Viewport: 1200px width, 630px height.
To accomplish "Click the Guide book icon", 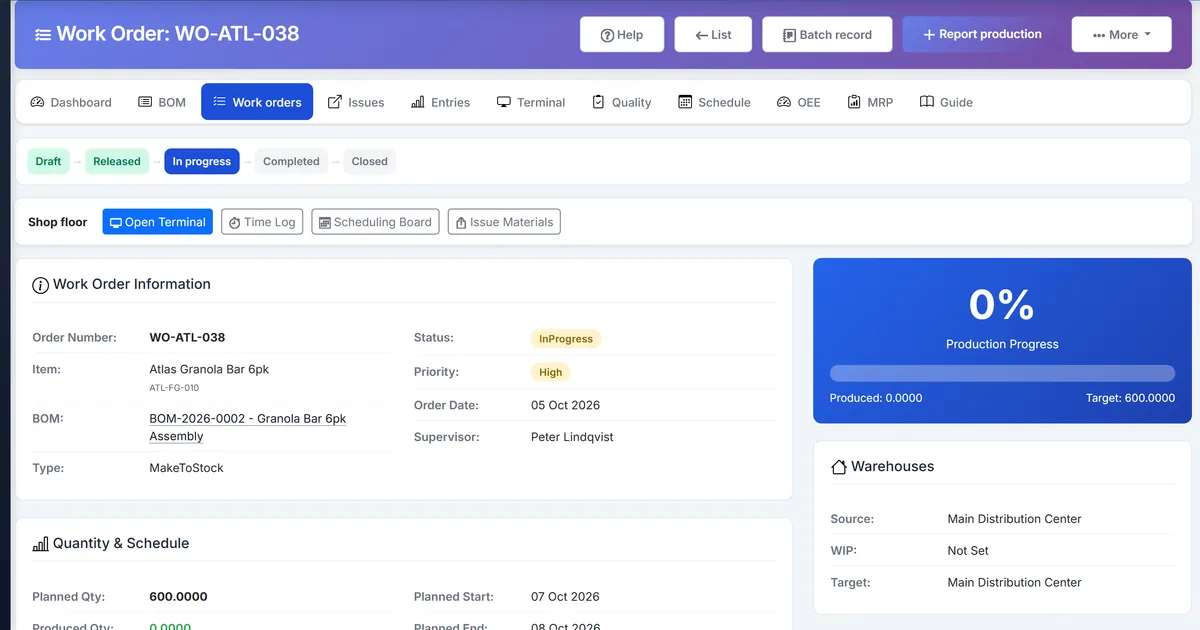I will coord(927,102).
